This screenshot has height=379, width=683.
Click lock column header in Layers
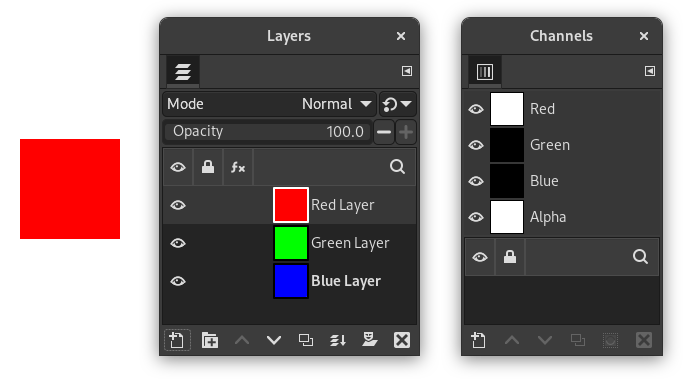208,167
